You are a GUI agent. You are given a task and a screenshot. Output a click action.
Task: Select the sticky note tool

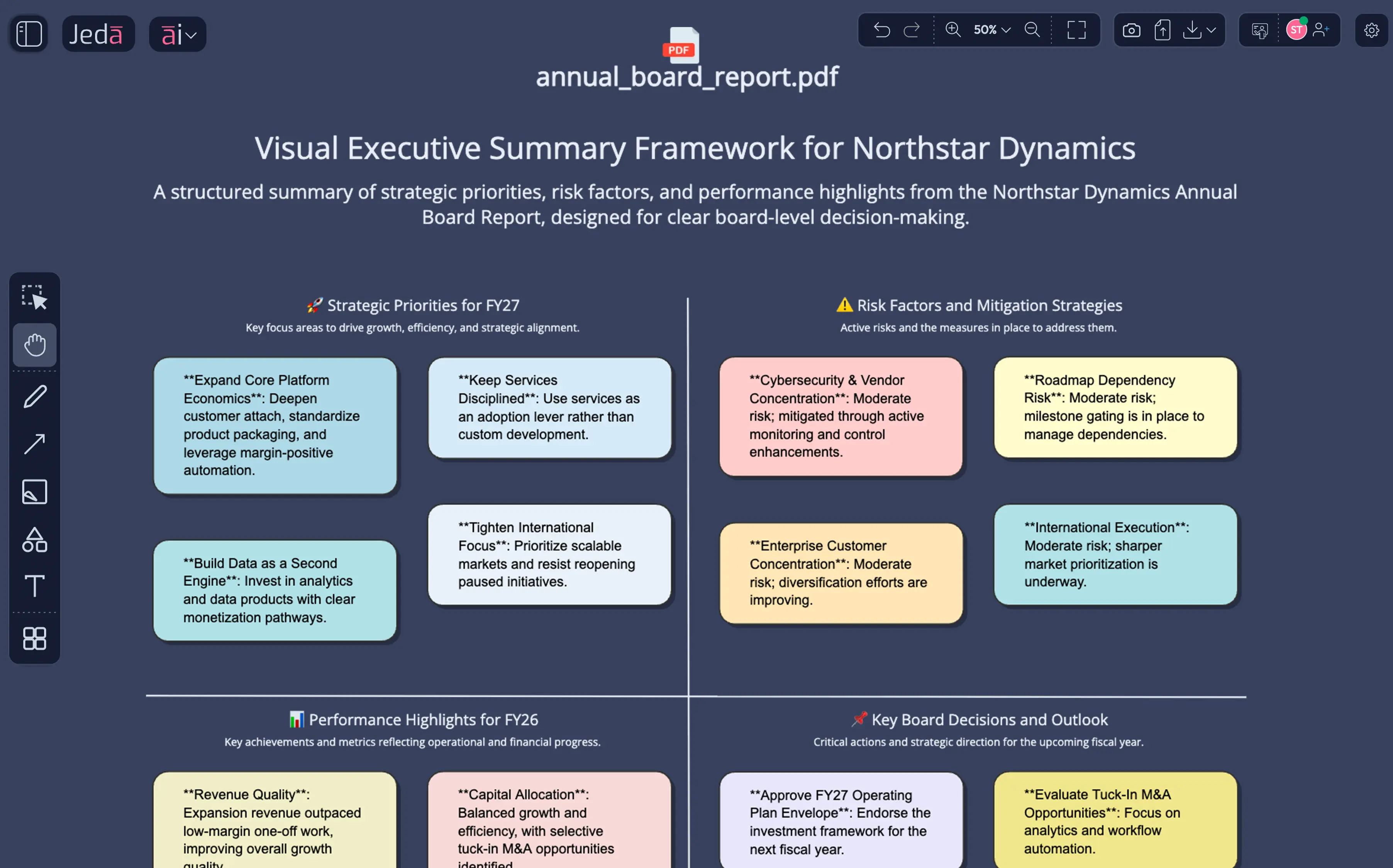coord(34,492)
